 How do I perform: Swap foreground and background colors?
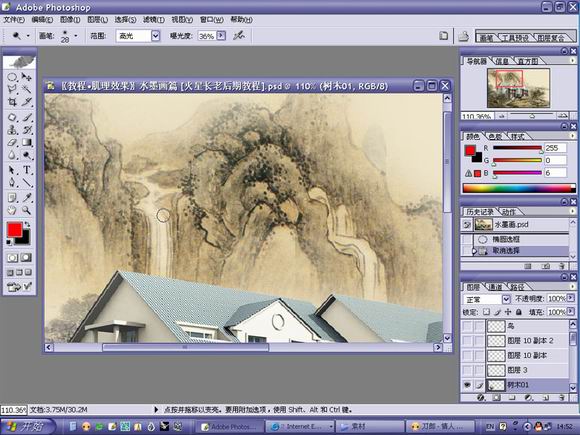27,224
